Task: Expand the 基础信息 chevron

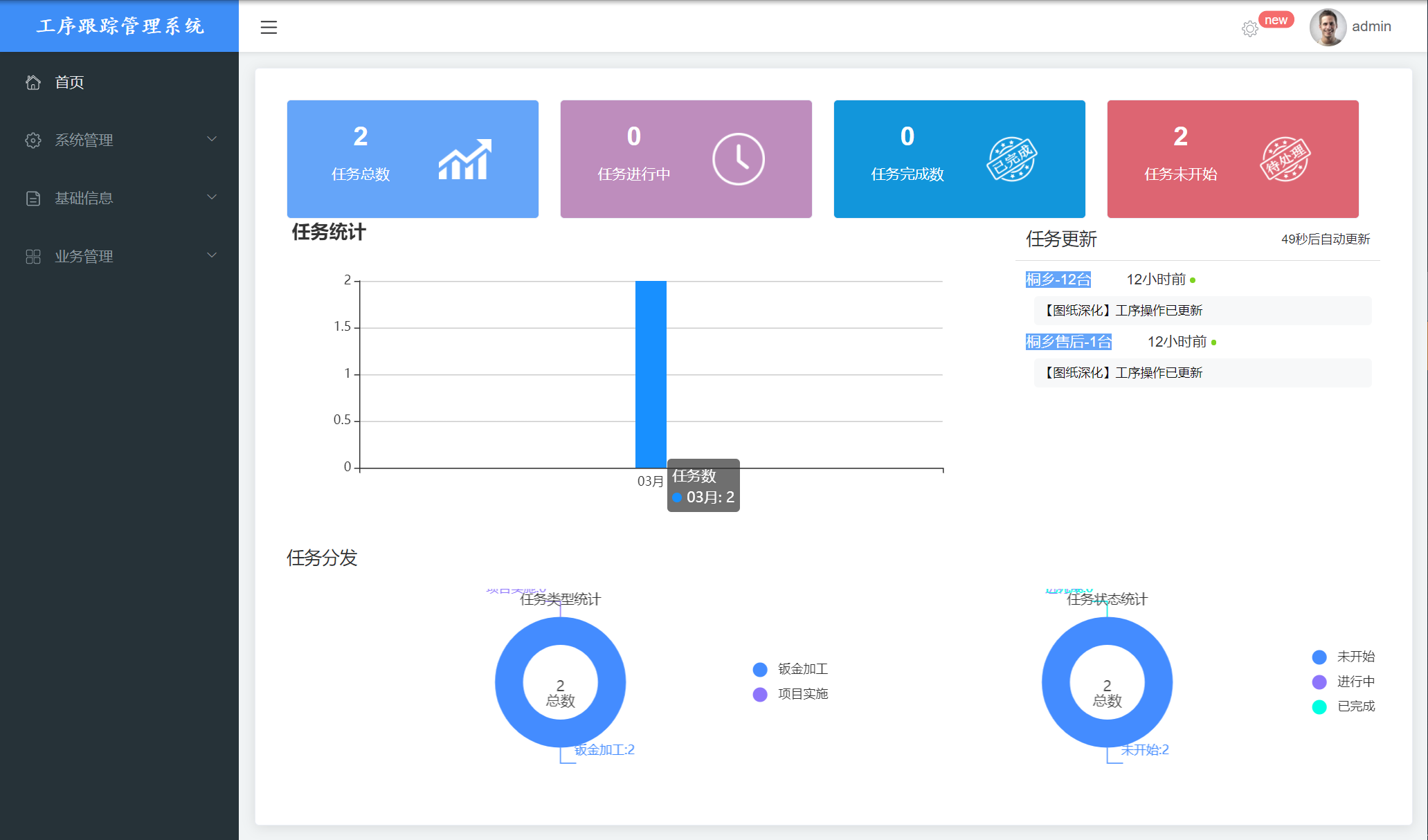Action: 212,197
